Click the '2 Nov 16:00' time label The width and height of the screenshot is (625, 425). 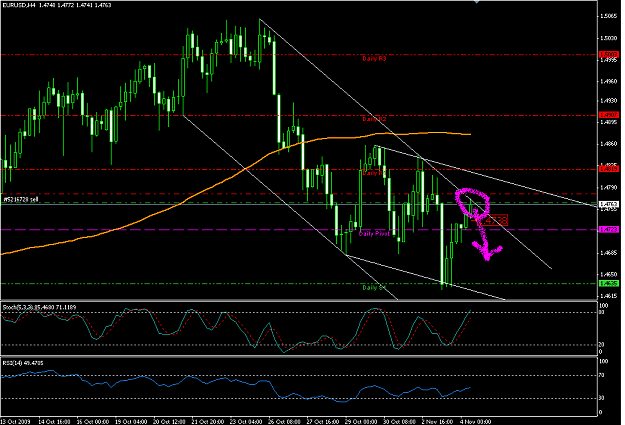coord(438,421)
